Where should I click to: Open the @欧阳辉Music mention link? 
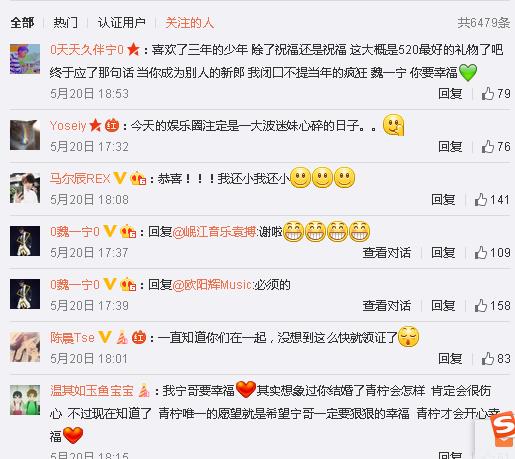pyautogui.click(x=212, y=285)
